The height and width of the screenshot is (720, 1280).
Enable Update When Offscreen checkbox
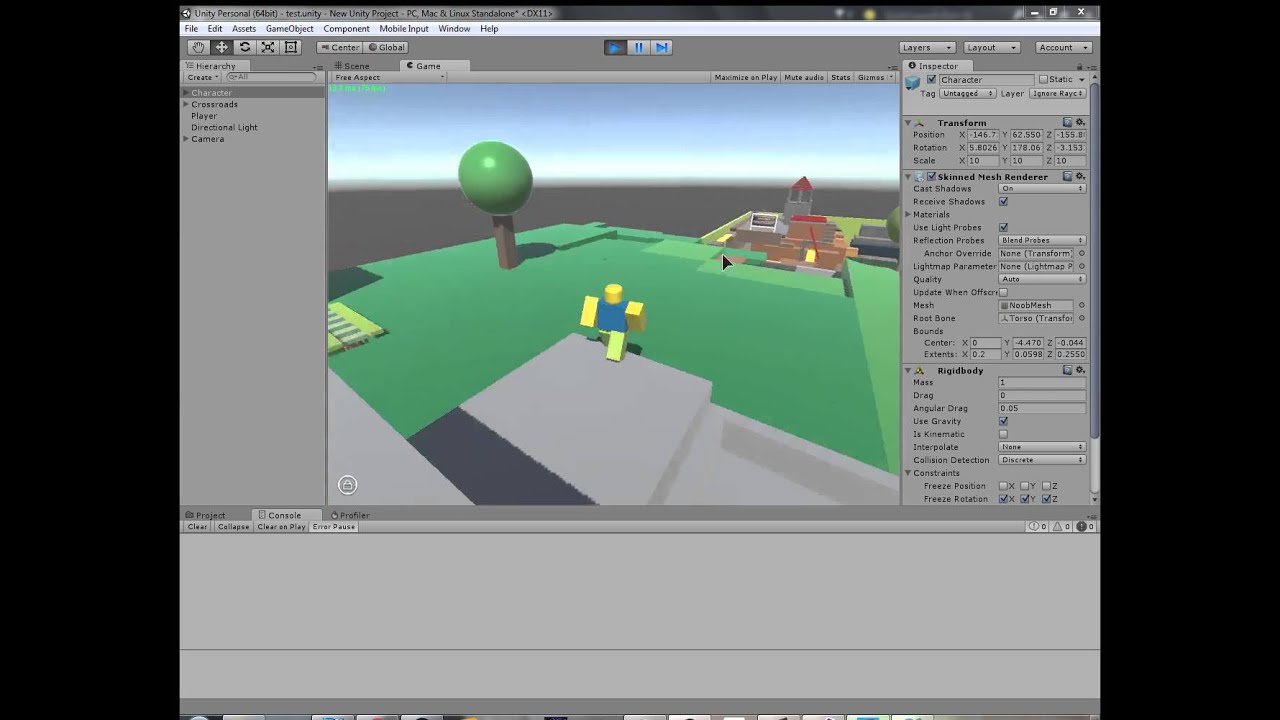[x=1003, y=292]
